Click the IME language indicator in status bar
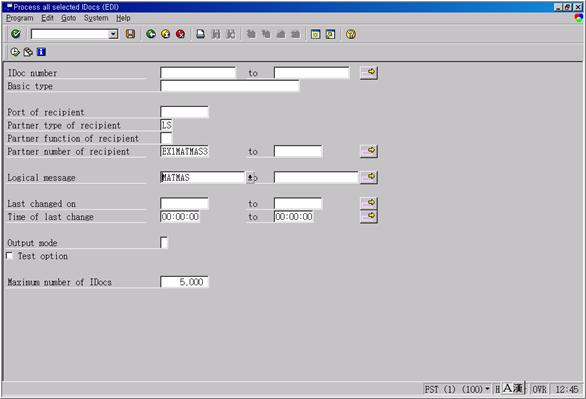 tap(513, 389)
